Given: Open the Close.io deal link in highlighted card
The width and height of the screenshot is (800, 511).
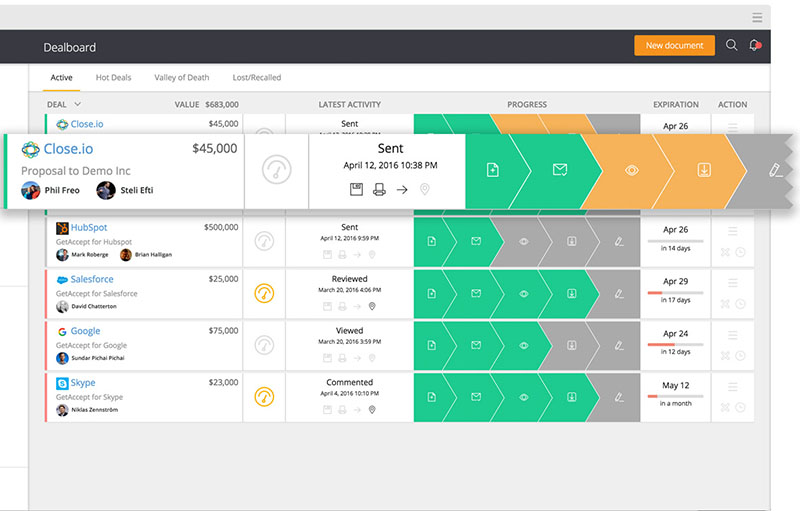Looking at the screenshot, I should point(68,149).
